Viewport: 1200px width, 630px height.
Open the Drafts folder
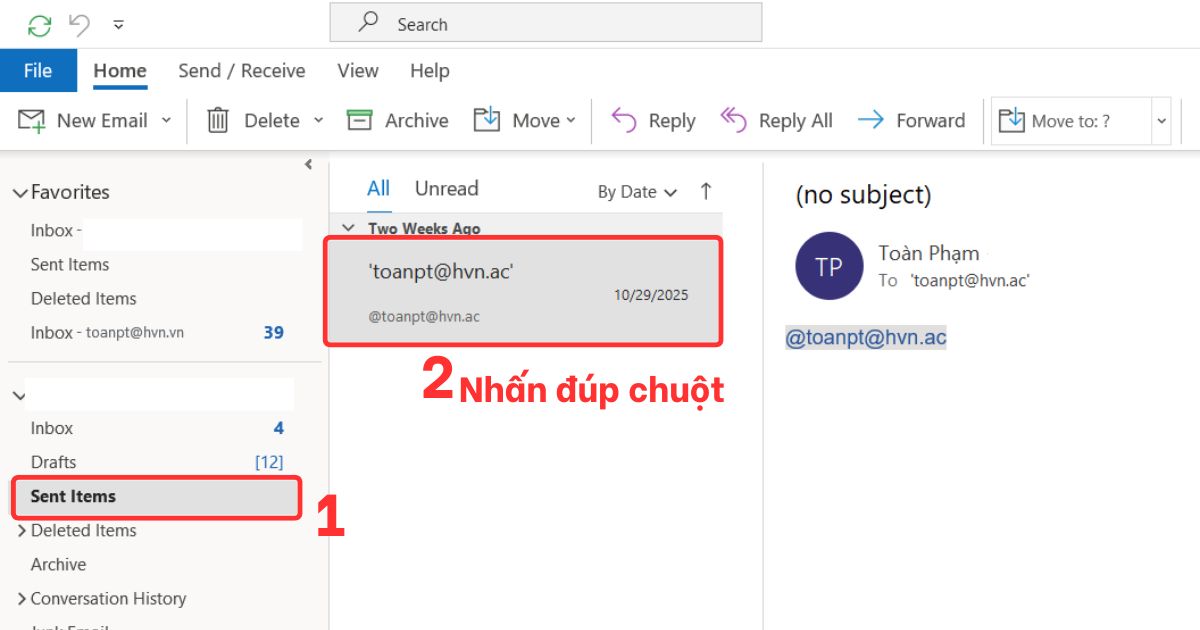pos(53,462)
